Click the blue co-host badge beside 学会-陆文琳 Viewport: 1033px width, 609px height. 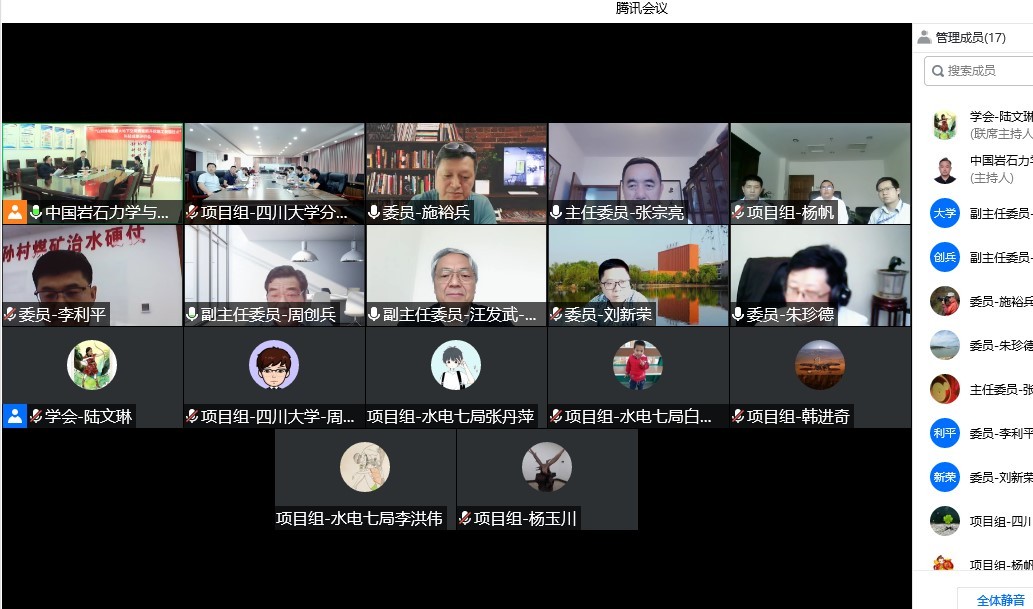(x=14, y=416)
